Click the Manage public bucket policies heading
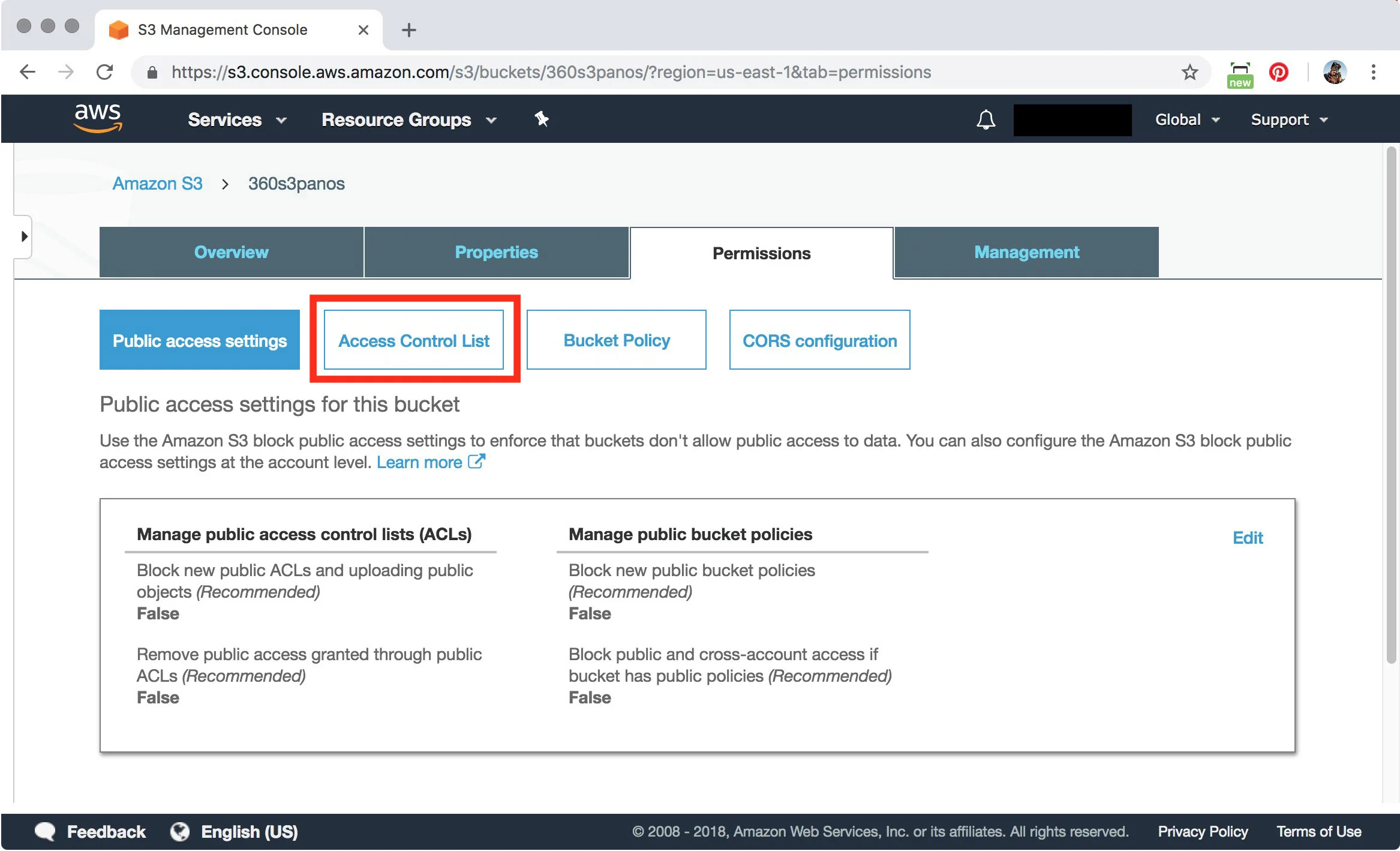1400x851 pixels. click(x=690, y=534)
